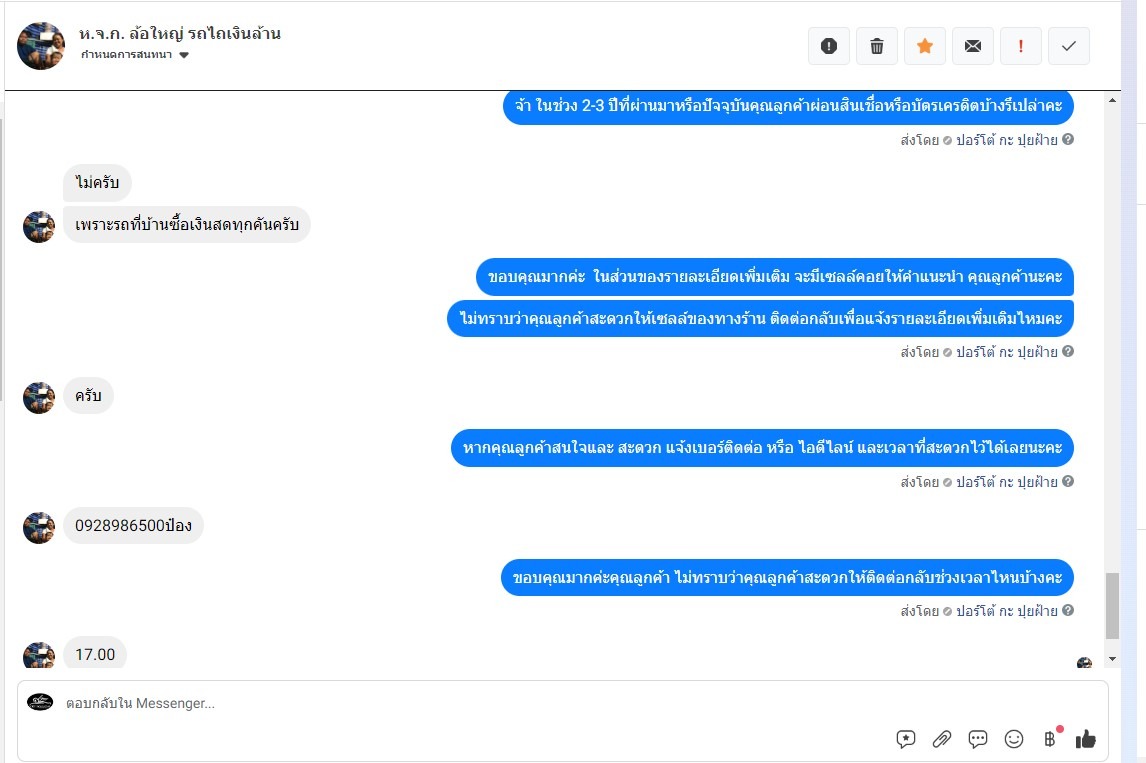Screen dimensions: 1146x763
Task: Click the baht payment request icon
Action: click(1049, 739)
